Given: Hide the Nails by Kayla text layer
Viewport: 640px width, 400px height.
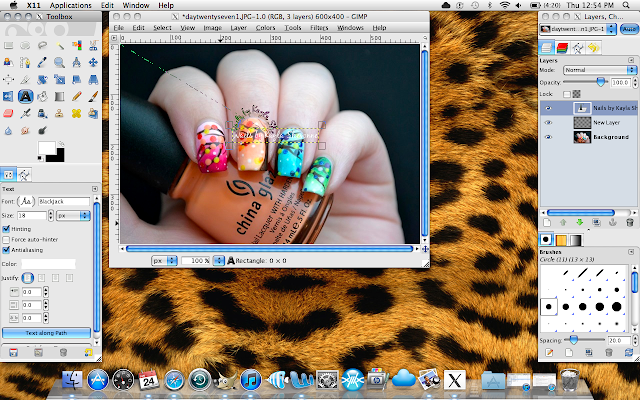Looking at the screenshot, I should pos(548,108).
